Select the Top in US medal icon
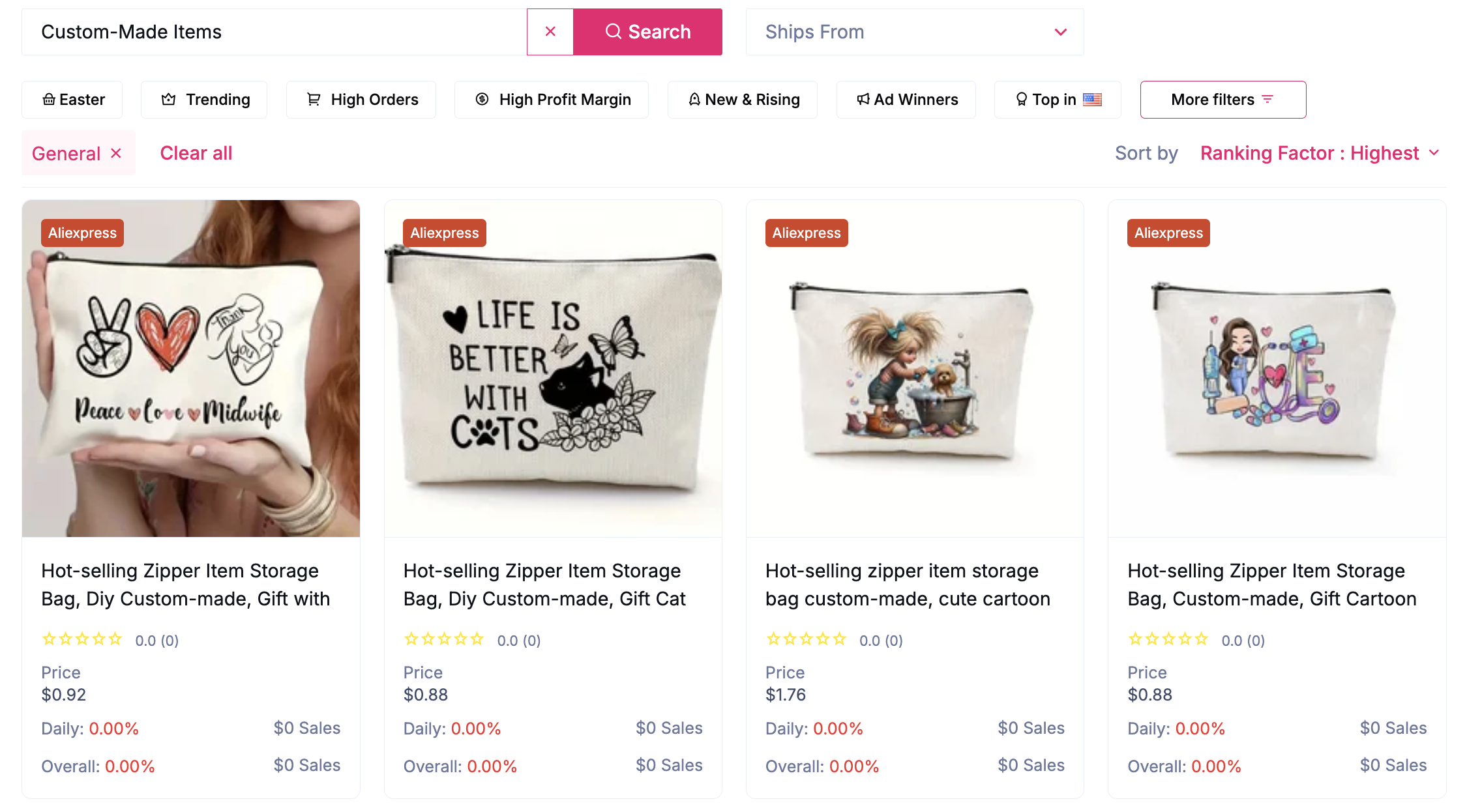Viewport: 1467px width, 812px height. (1020, 99)
